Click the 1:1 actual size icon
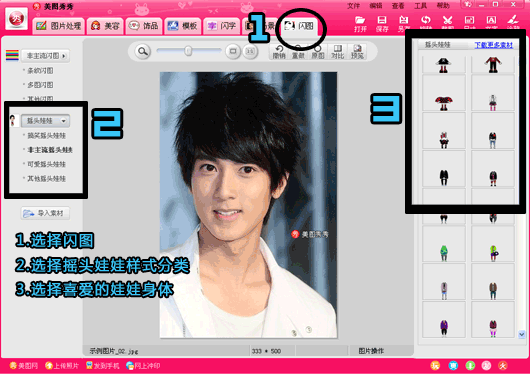Image resolution: width=530 pixels, height=374 pixels. point(250,51)
